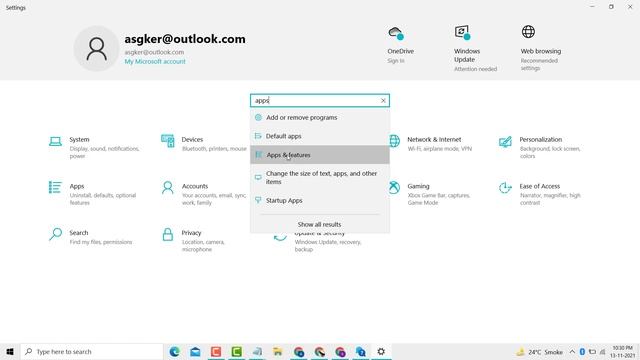Click the taskbar Type here to search box

(x=92, y=351)
